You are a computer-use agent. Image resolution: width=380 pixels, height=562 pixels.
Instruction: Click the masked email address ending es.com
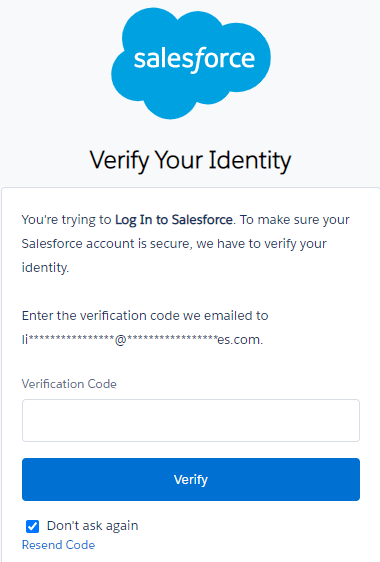[142, 339]
